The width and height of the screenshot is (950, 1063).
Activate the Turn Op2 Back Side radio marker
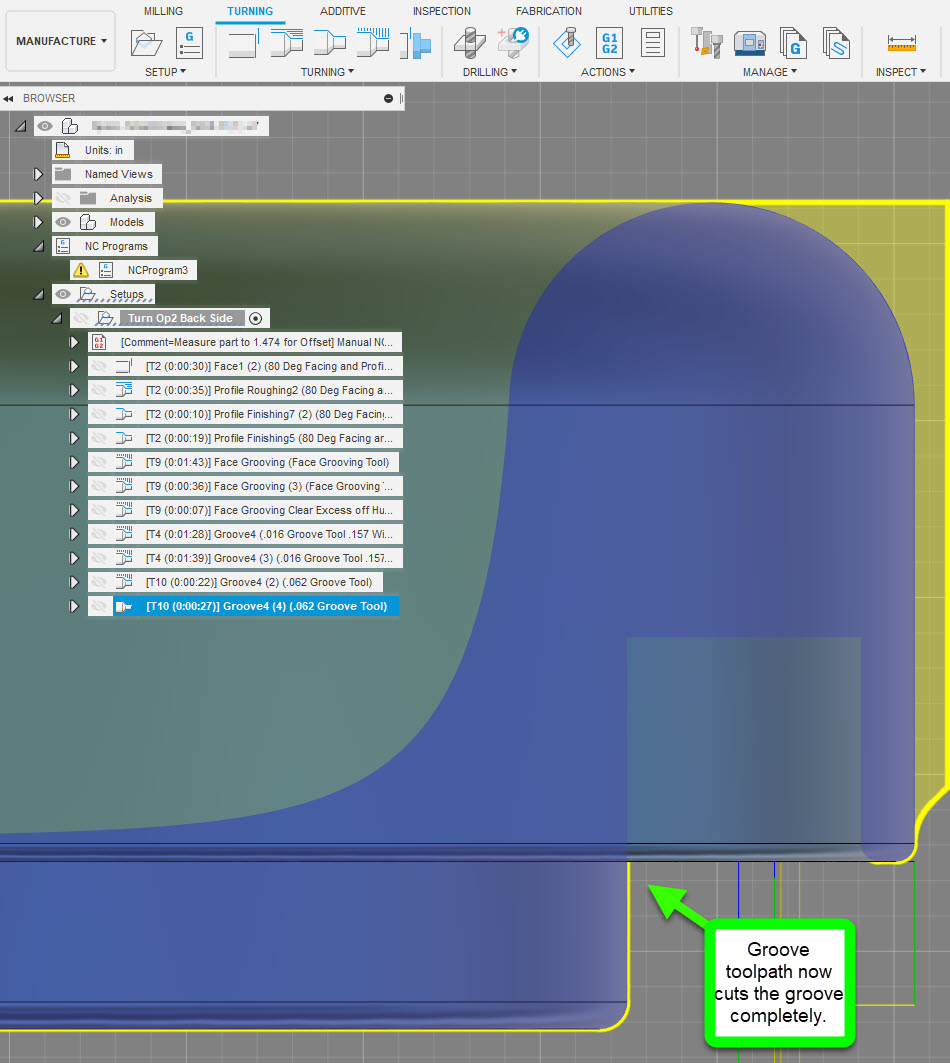pyautogui.click(x=256, y=317)
